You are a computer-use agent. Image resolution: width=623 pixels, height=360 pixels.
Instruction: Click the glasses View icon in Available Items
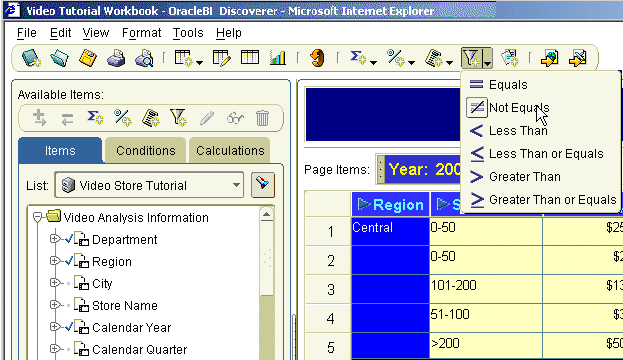click(235, 118)
